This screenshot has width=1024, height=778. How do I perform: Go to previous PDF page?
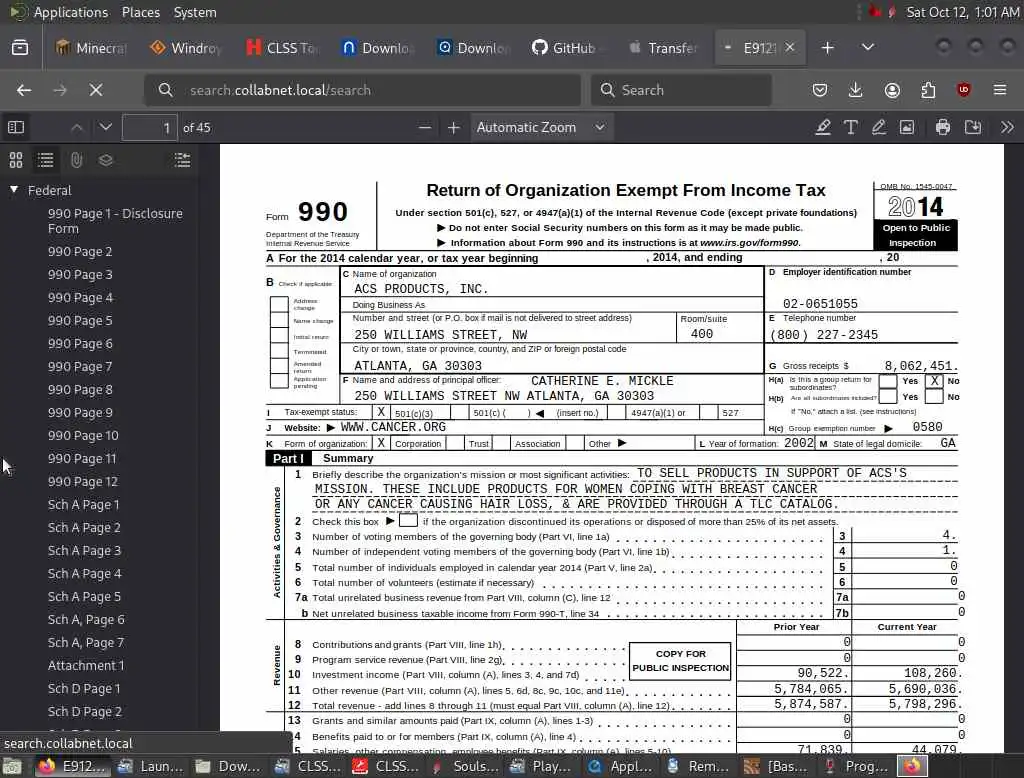click(x=76, y=127)
